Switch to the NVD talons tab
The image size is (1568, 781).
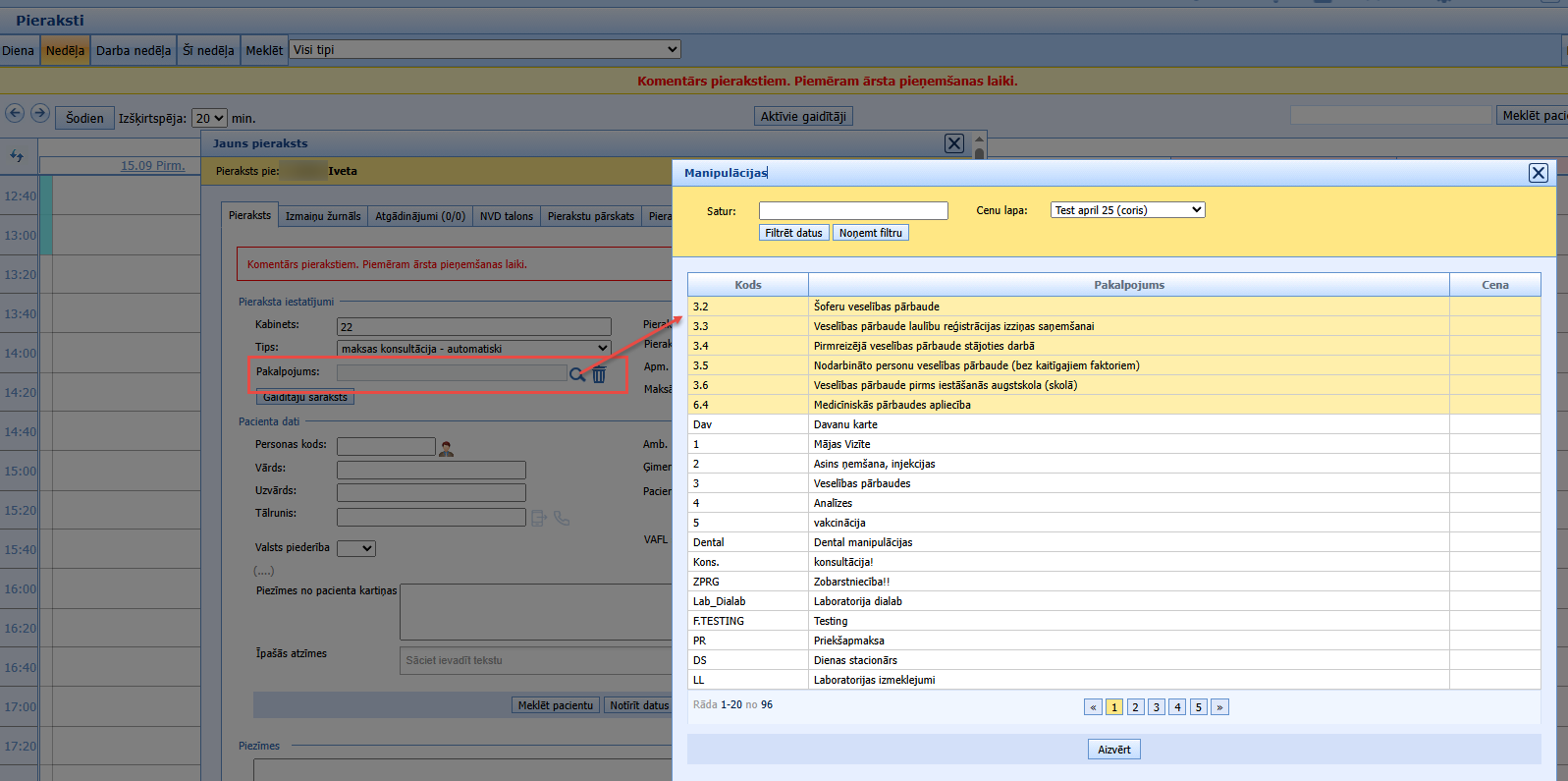[507, 216]
